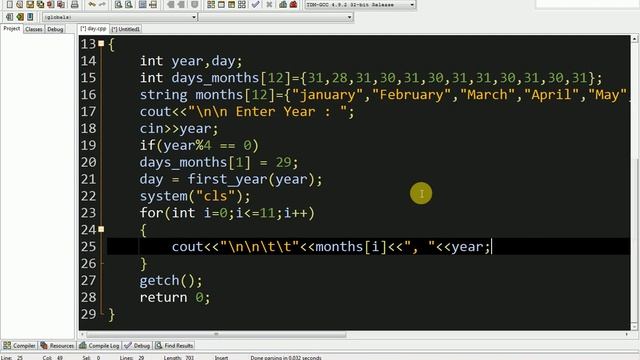Screen dimensions: 640x360
Task: Click the Redo arrow icon
Action: 102,4
